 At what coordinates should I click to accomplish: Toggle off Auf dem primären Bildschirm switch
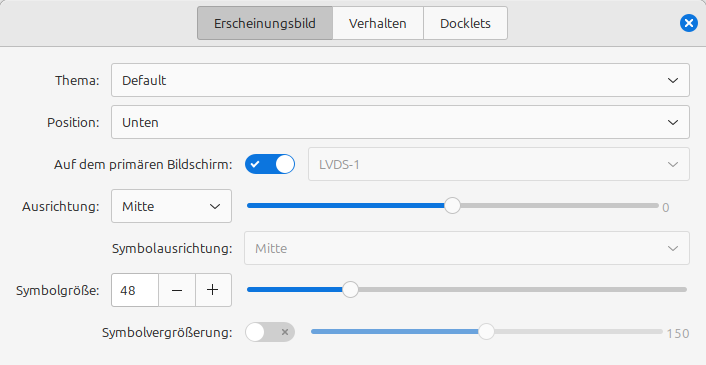(270, 164)
